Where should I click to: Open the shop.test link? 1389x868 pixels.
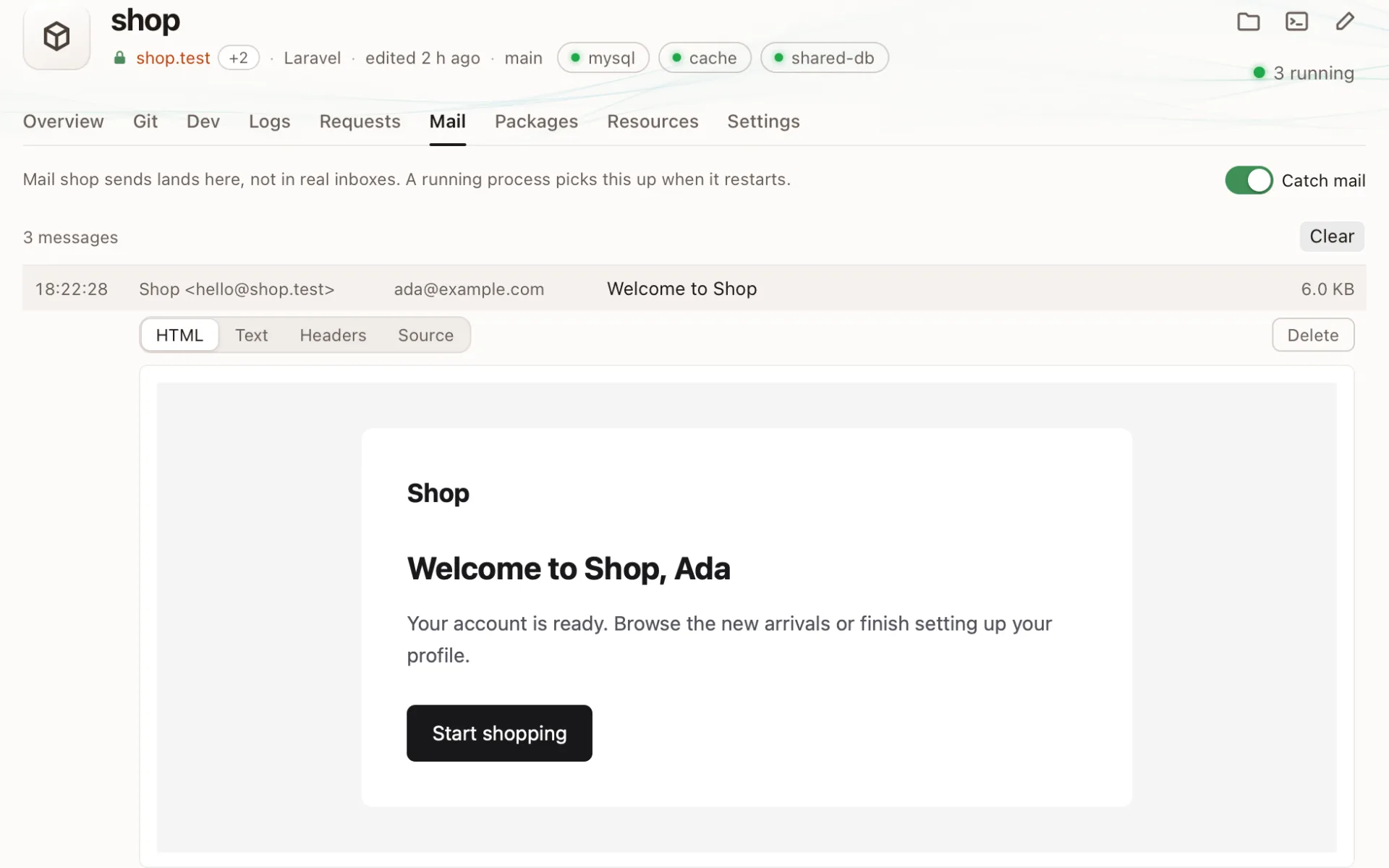pos(173,58)
